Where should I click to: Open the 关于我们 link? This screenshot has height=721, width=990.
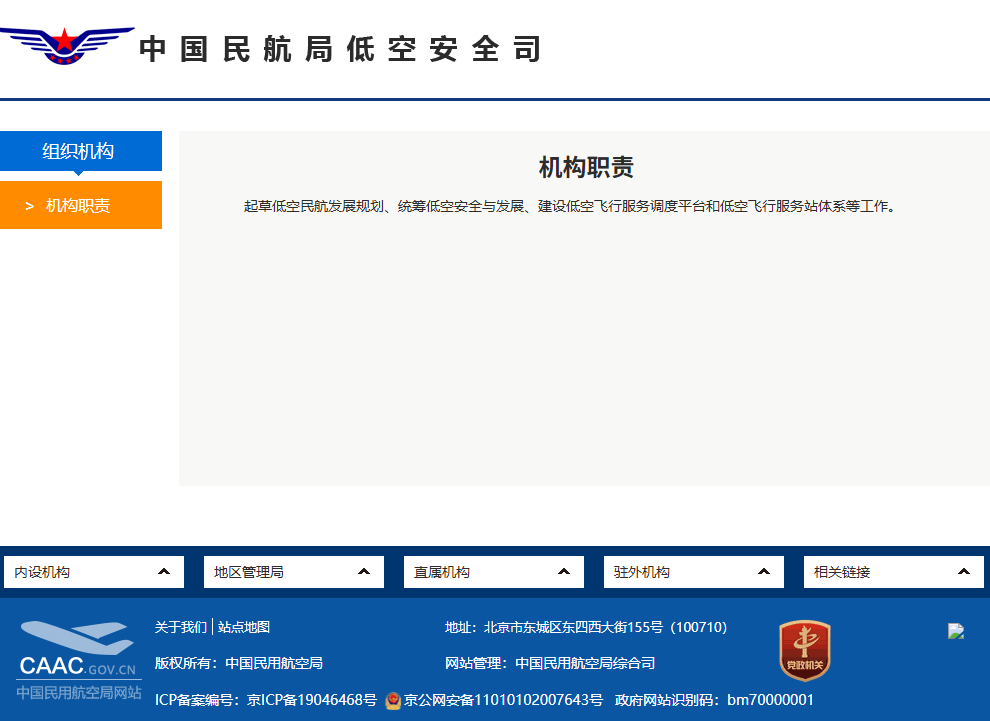[181, 627]
